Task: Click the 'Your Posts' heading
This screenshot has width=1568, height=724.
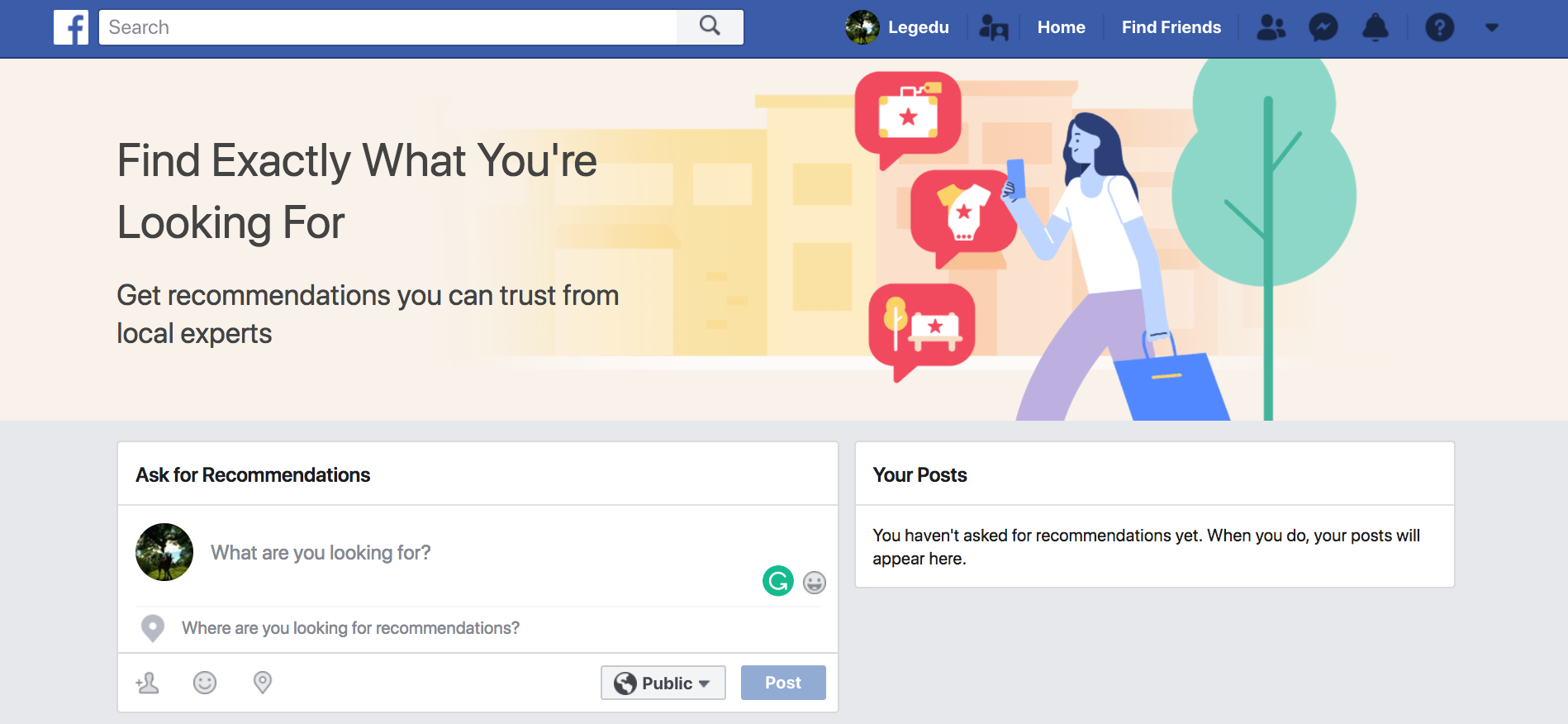Action: (919, 475)
